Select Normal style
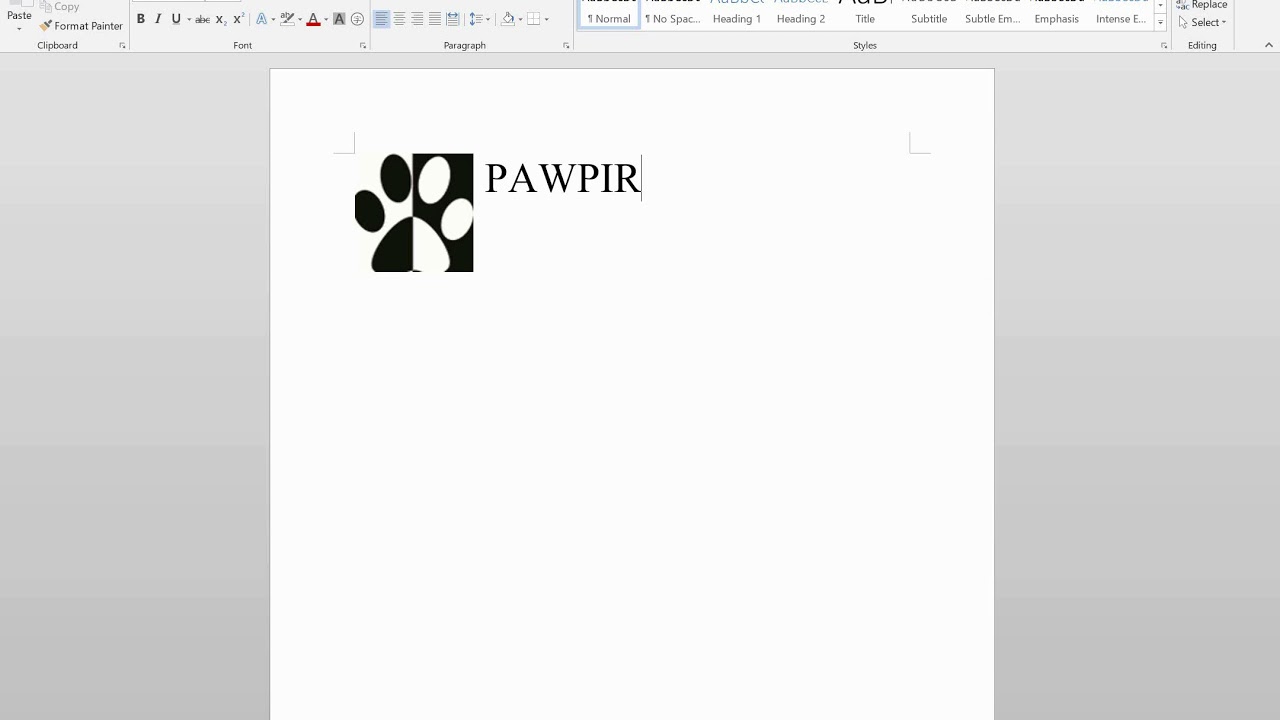The width and height of the screenshot is (1280, 720). pos(609,14)
